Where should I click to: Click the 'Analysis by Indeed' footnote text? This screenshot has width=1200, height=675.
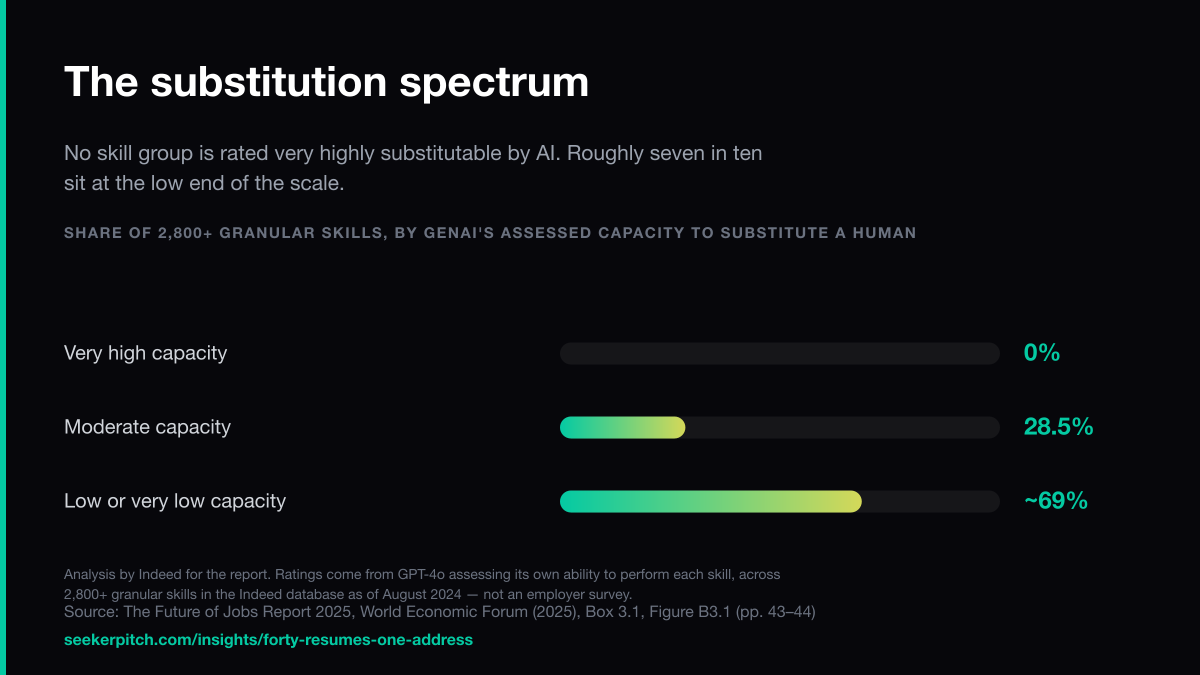(x=422, y=584)
